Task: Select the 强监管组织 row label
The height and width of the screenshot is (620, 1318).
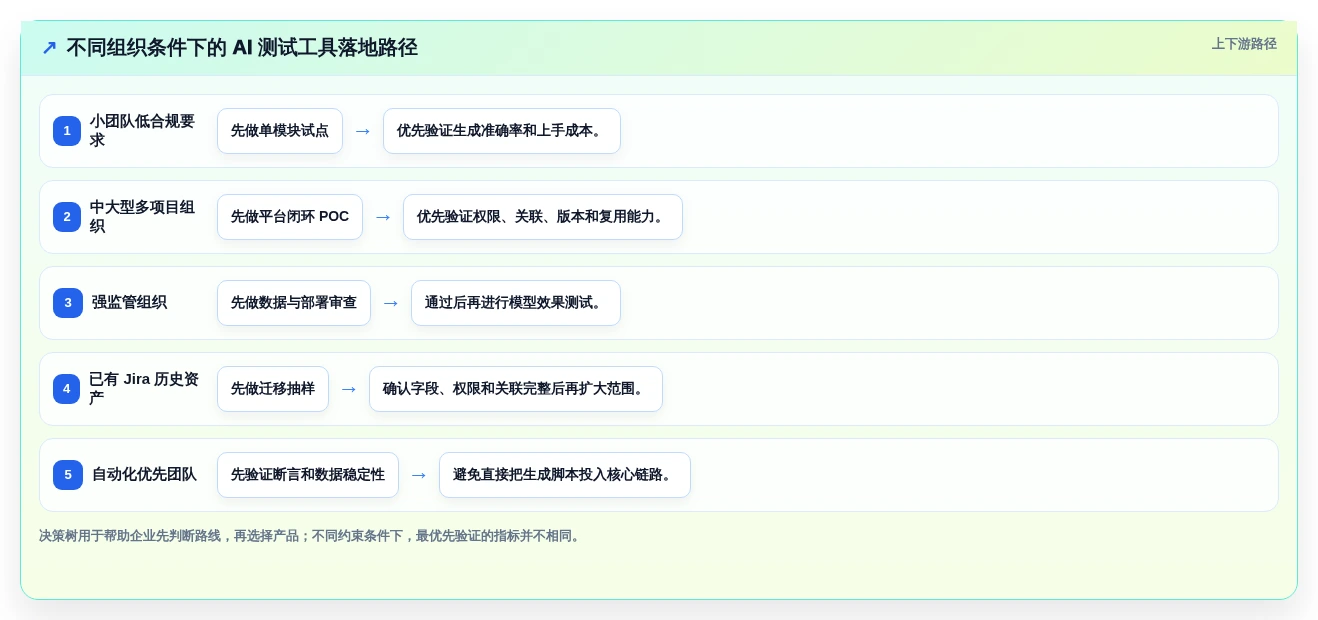Action: tap(129, 303)
